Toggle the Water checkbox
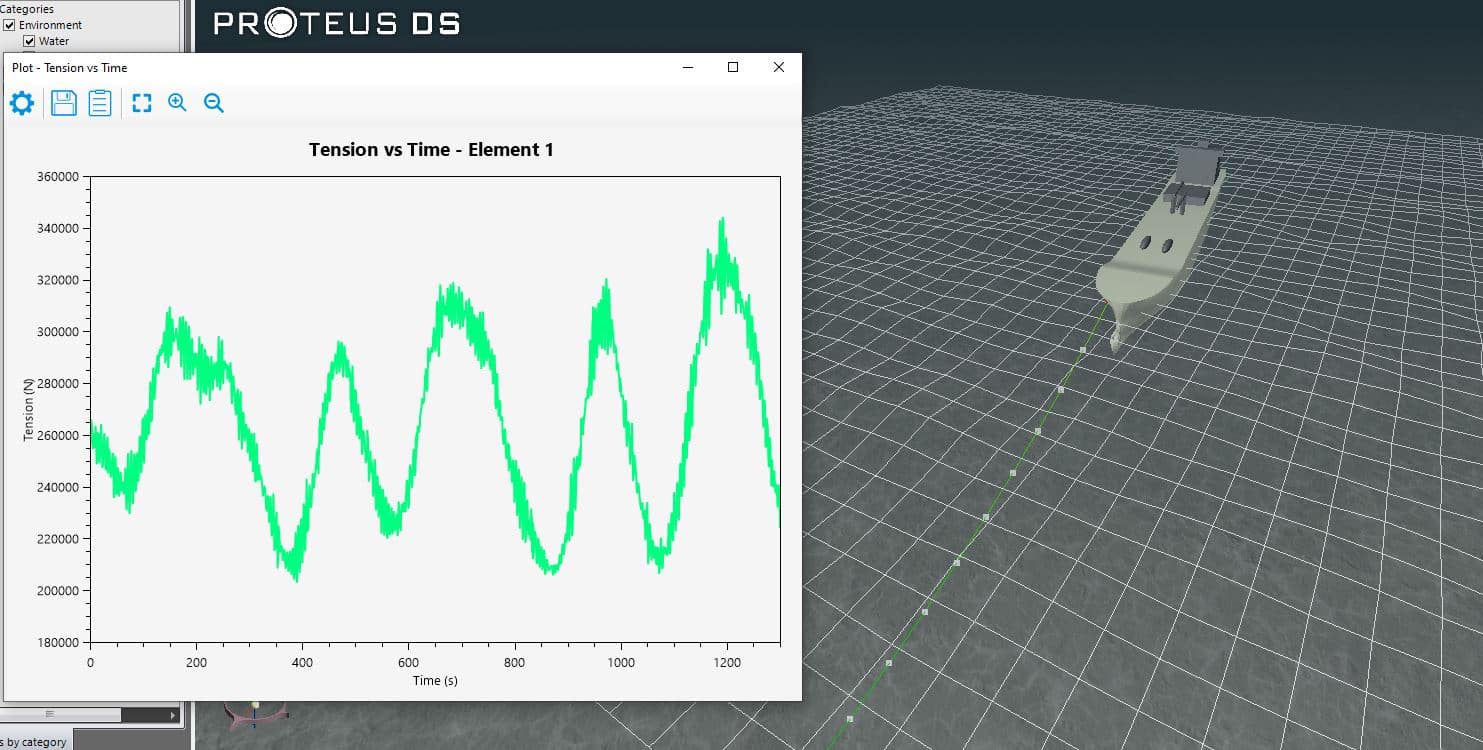This screenshot has height=750, width=1483. tap(29, 41)
